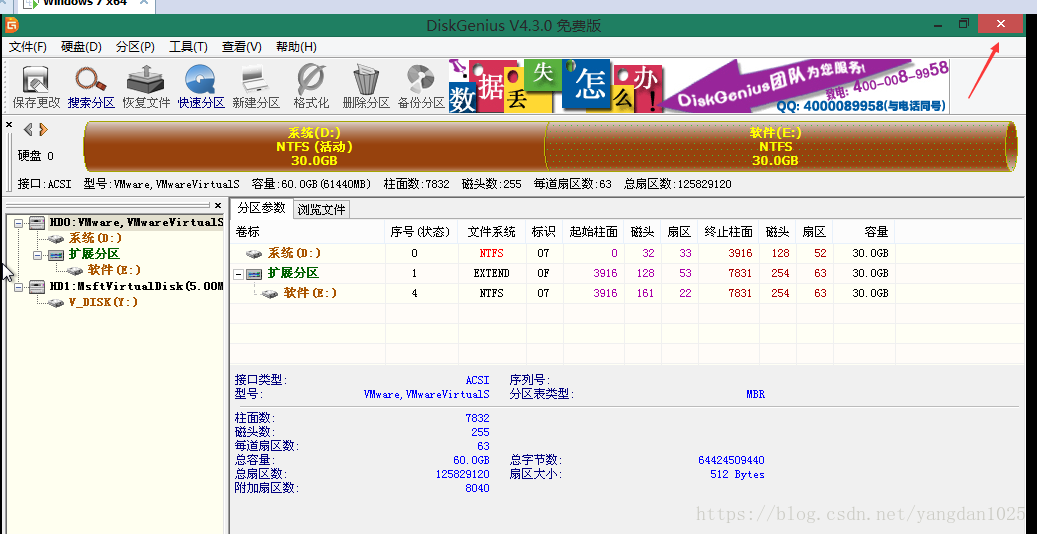This screenshot has width=1037, height=534.
Task: Click the 终止柱面 column header
Action: pos(728,232)
